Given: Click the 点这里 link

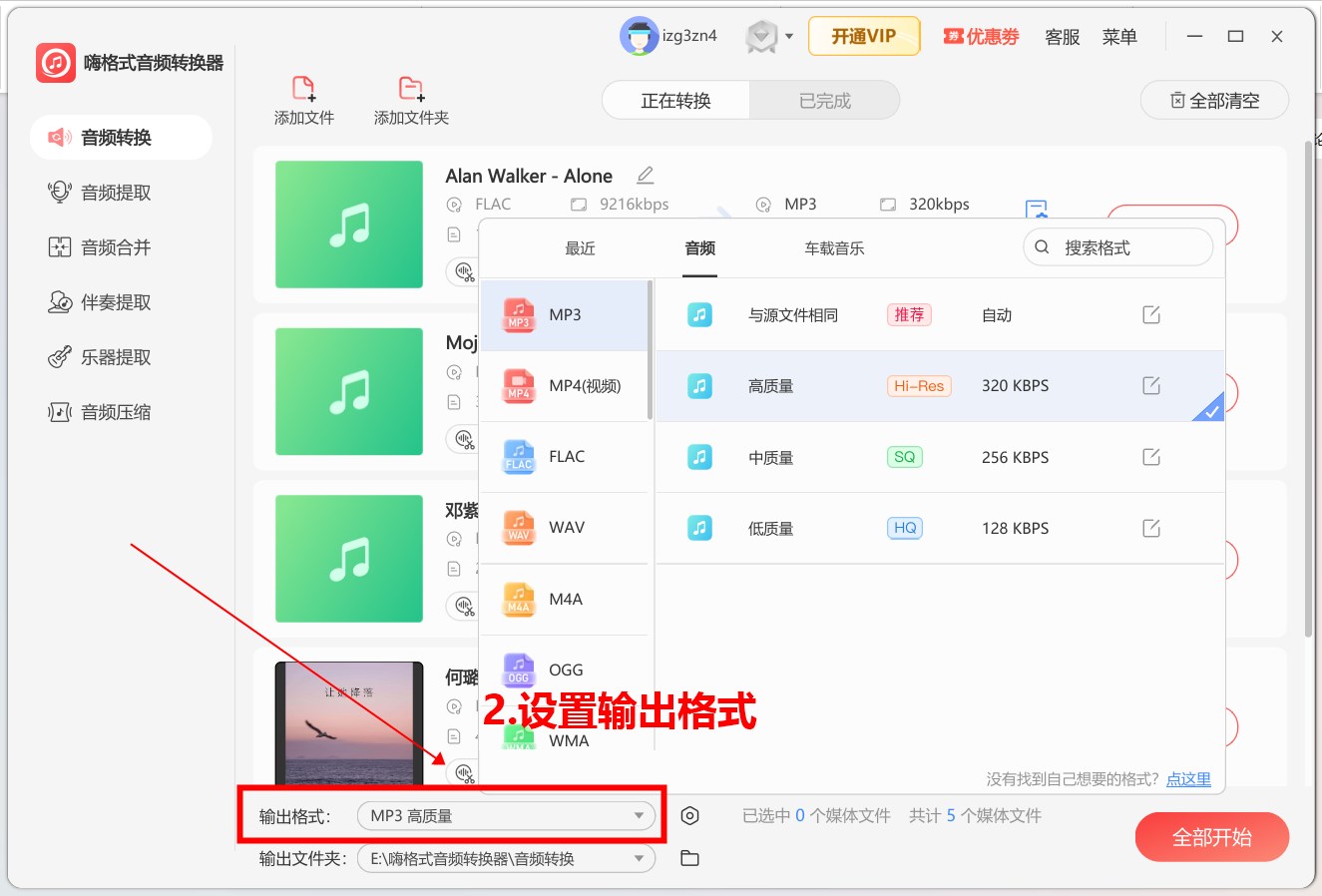Looking at the screenshot, I should click(x=1188, y=779).
